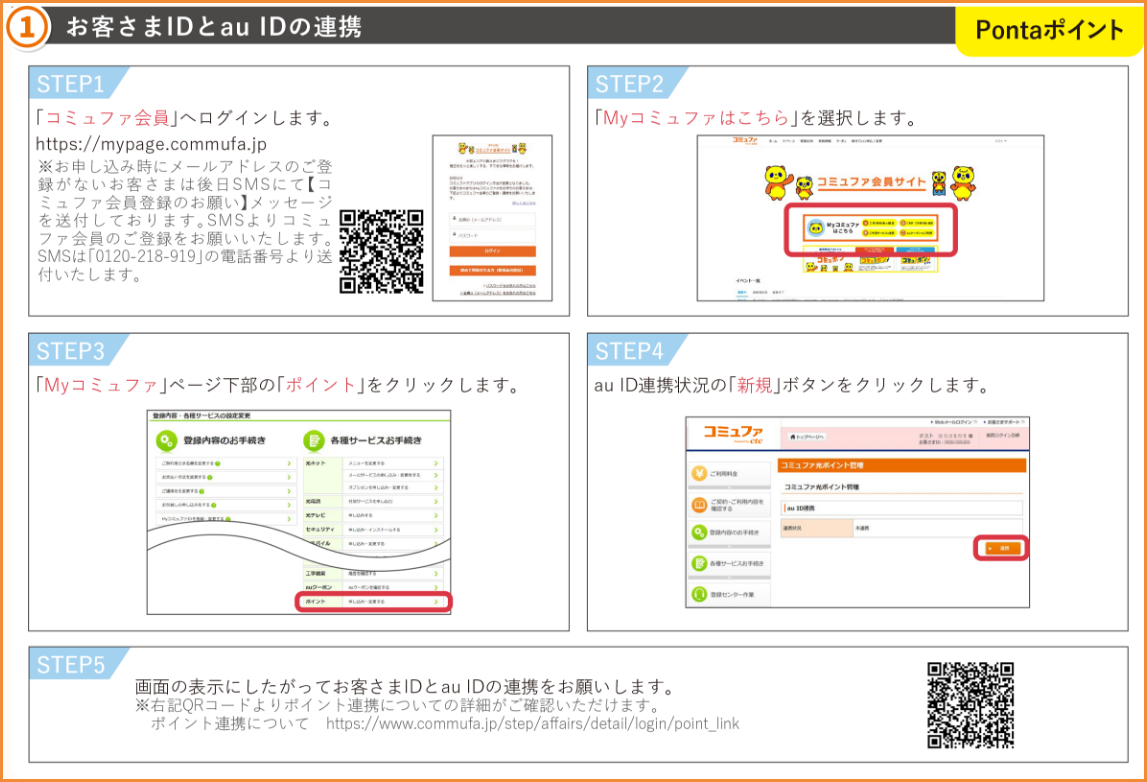Click the green gear icon in STEP4 sidebar

coord(699,533)
